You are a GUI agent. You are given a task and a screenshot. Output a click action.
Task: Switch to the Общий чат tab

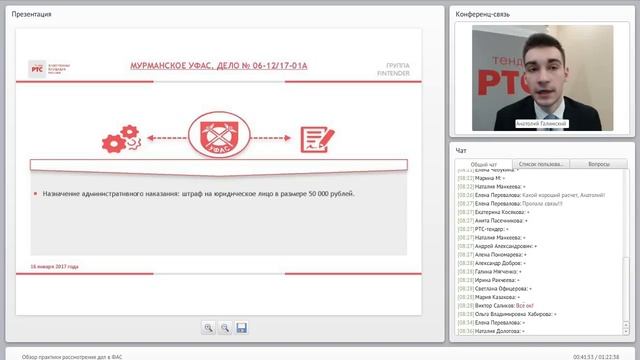[x=484, y=164]
